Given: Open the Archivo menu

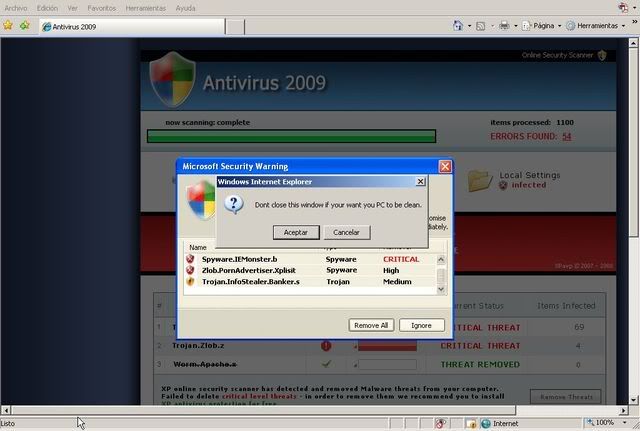Looking at the screenshot, I should click(x=16, y=8).
